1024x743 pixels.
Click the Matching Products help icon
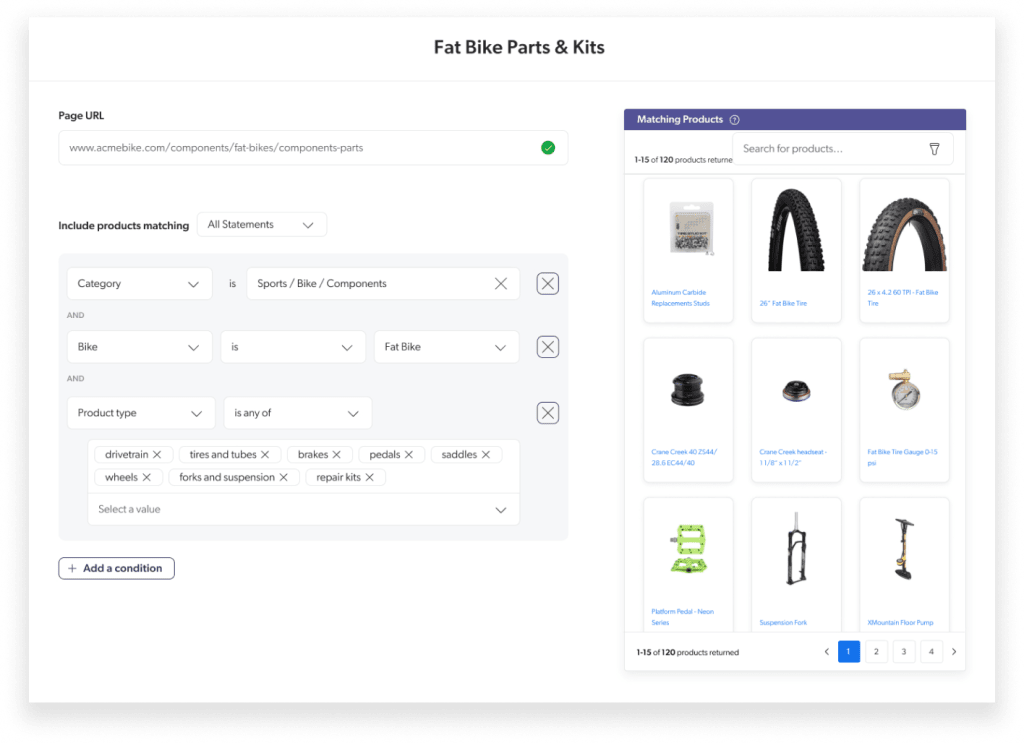pyautogui.click(x=734, y=120)
